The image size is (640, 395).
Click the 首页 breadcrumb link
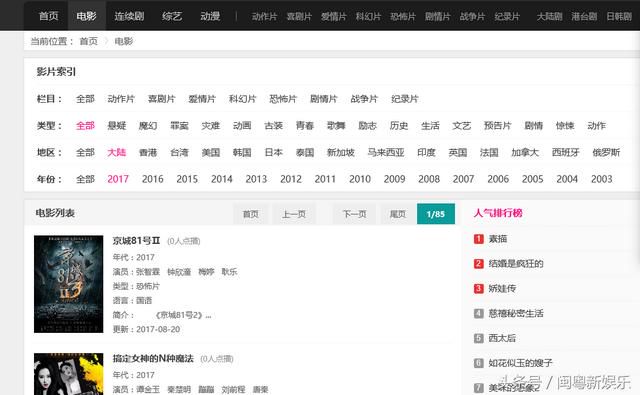click(89, 41)
